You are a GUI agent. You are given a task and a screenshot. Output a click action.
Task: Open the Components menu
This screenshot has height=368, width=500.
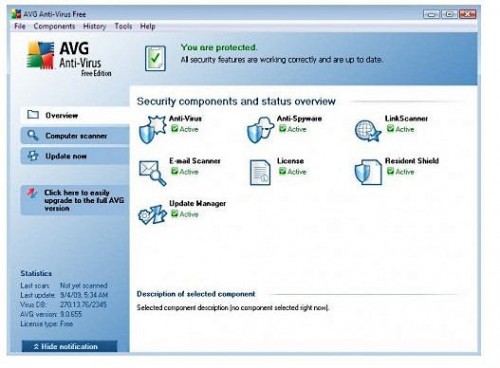pos(54,26)
